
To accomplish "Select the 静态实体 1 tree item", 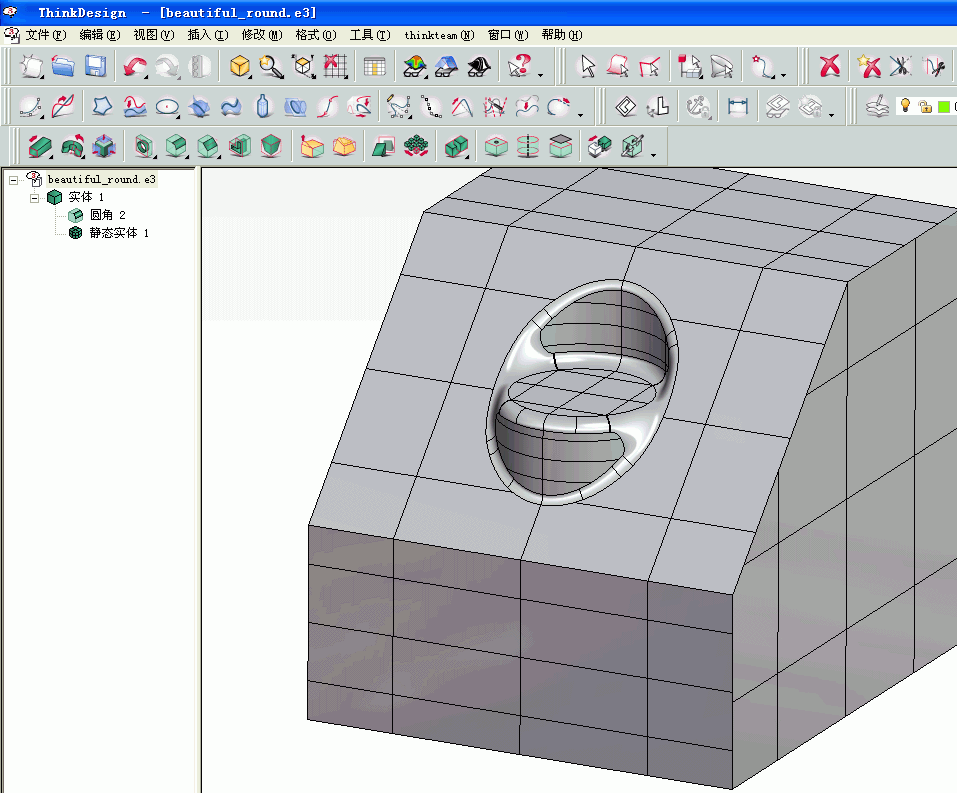I will click(119, 233).
